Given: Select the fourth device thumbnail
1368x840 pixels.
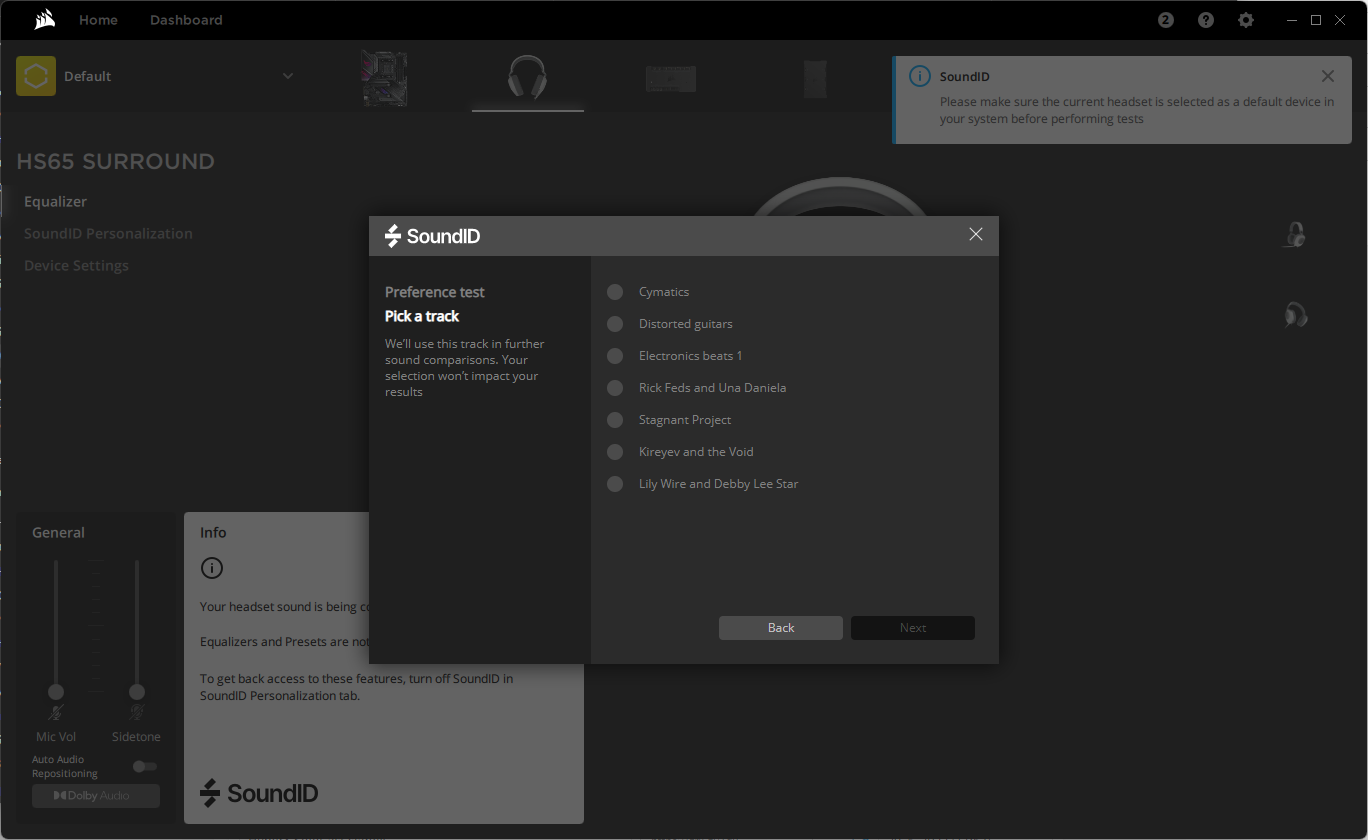Looking at the screenshot, I should [816, 79].
